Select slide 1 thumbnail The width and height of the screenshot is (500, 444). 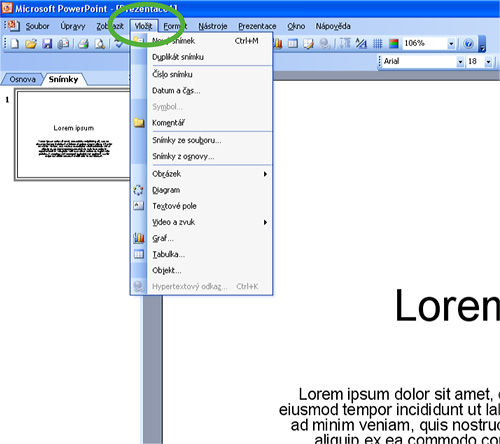point(73,135)
